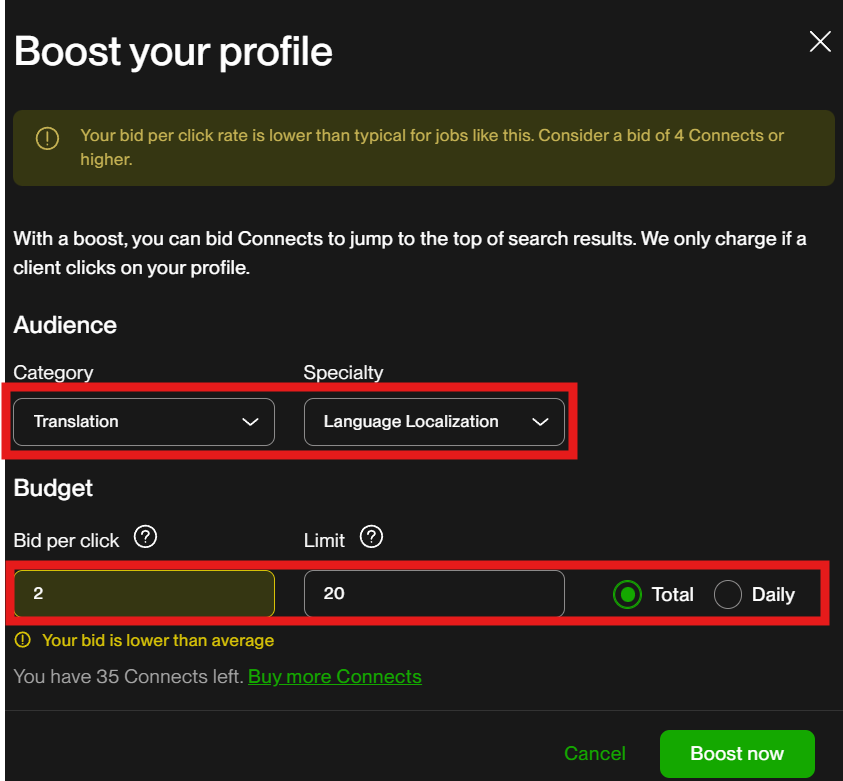Click the alert icon in the warning banner
The height and width of the screenshot is (781, 843).
(47, 139)
